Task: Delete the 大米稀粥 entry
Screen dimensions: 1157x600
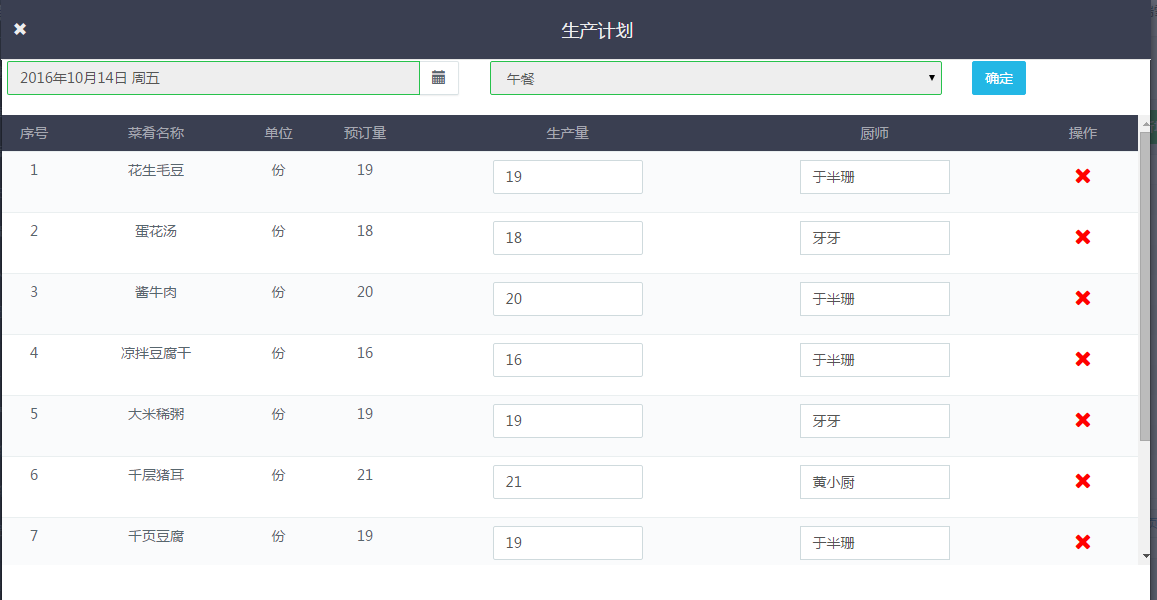Action: coord(1082,421)
